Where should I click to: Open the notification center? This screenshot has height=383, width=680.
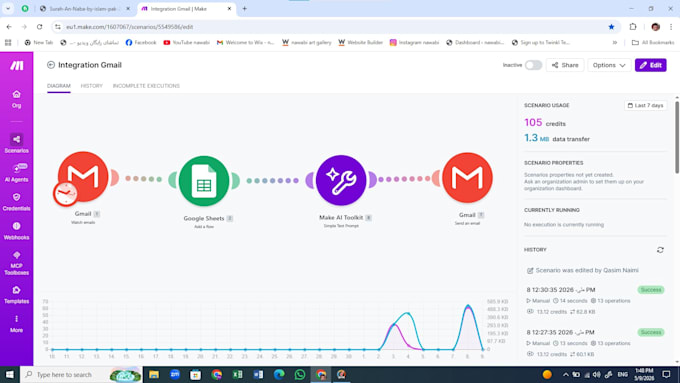(667, 374)
